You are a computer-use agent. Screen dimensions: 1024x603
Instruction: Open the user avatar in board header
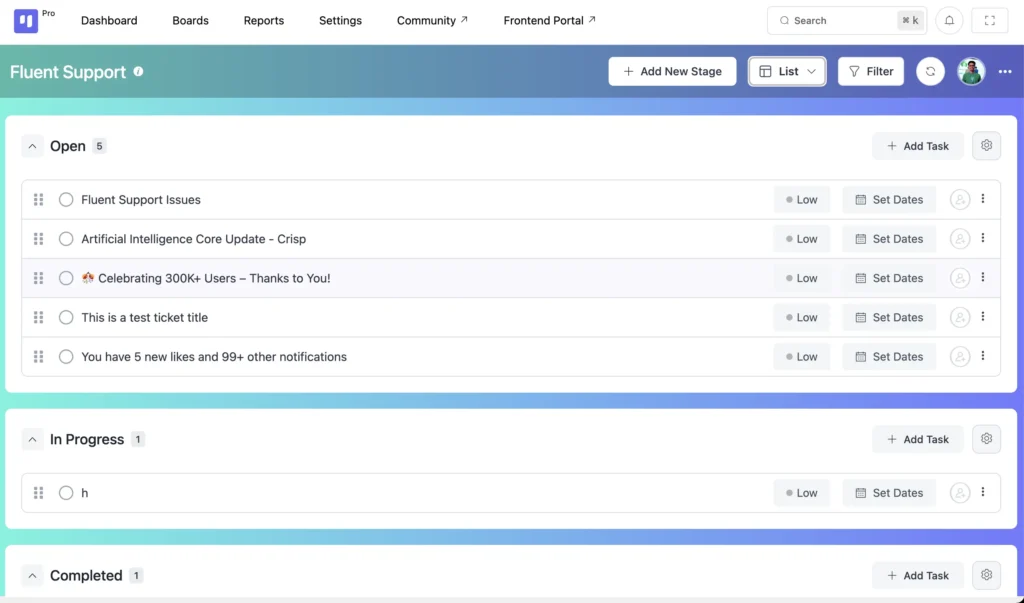coord(971,71)
